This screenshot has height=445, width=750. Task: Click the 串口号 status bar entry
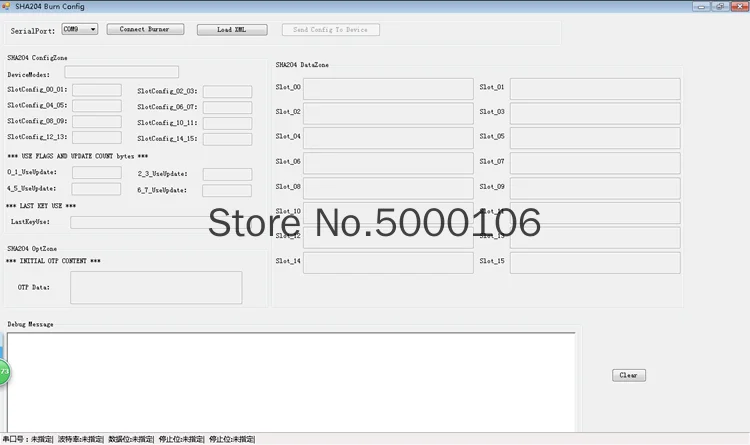[28, 439]
